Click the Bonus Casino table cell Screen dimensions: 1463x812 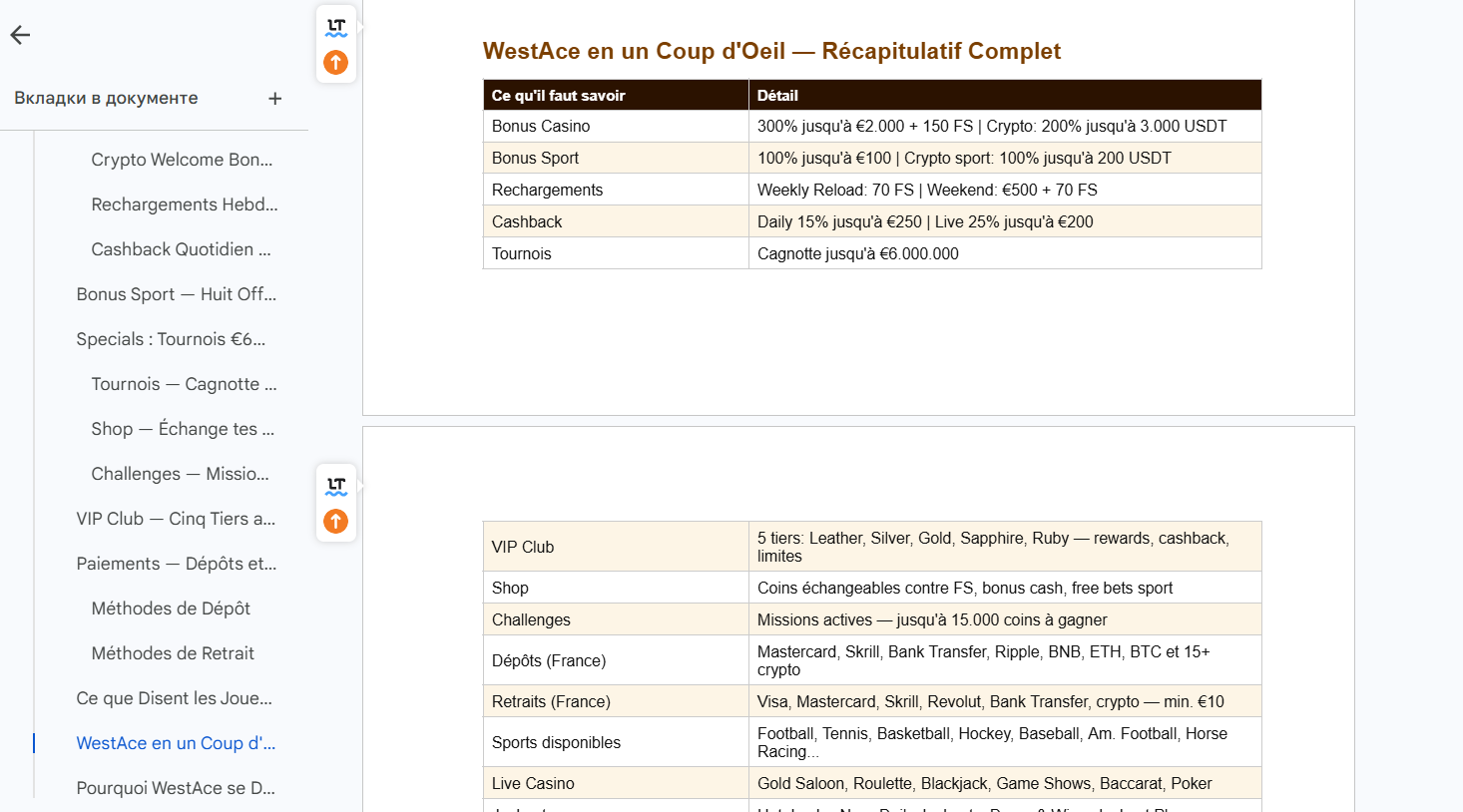tap(616, 126)
